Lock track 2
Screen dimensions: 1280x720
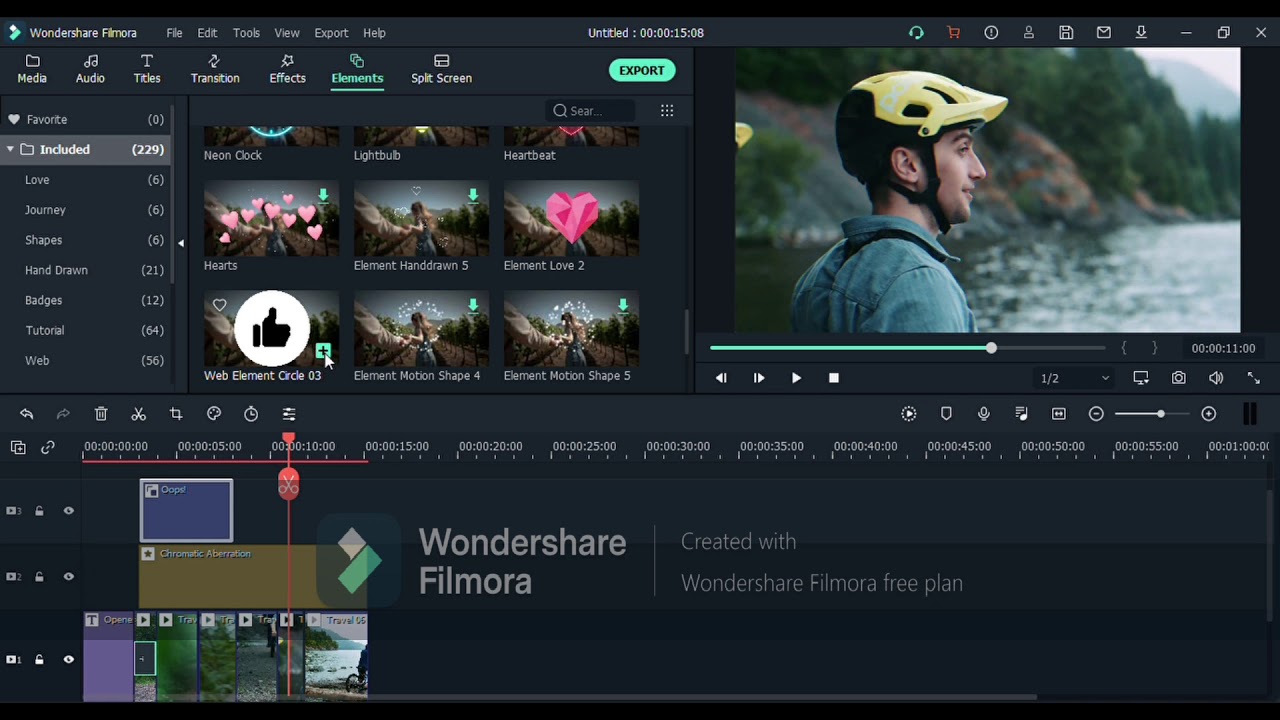39,577
